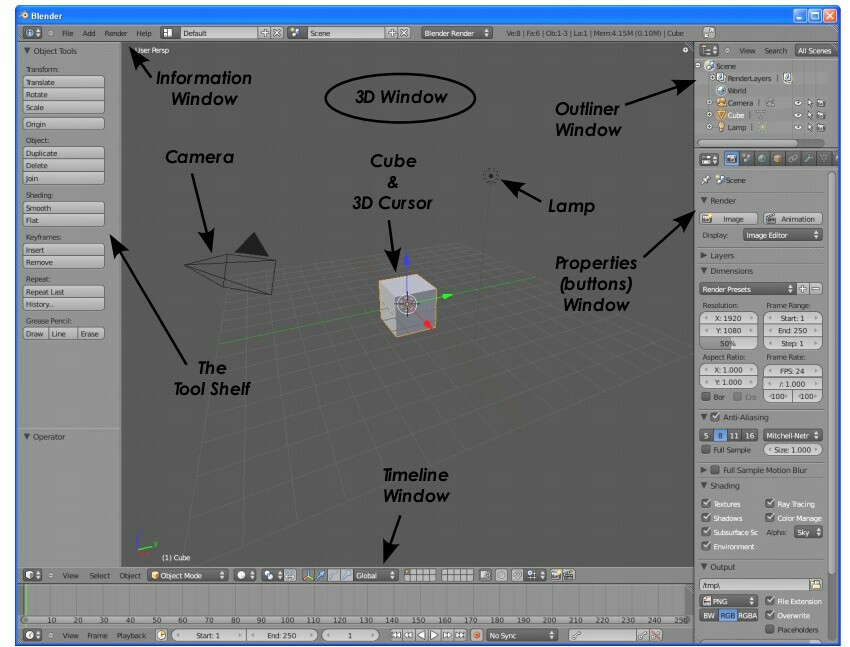This screenshot has height=647, width=850.
Task: Click the Translate button in Tool Shelf
Action: [63, 82]
